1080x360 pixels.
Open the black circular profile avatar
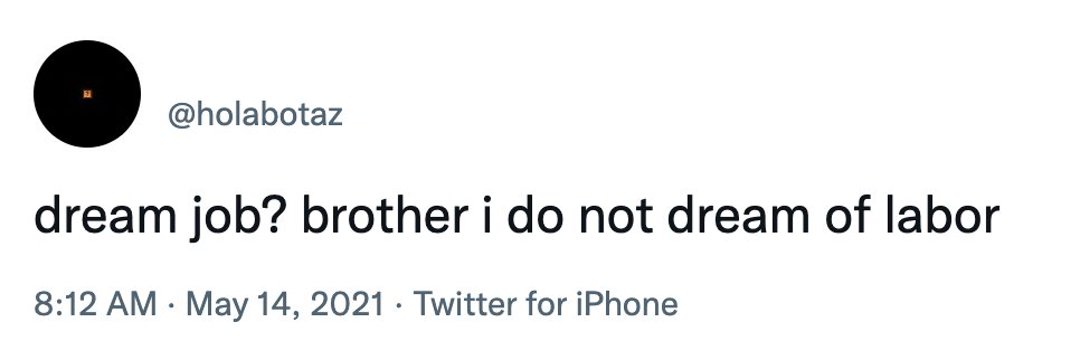87,94
